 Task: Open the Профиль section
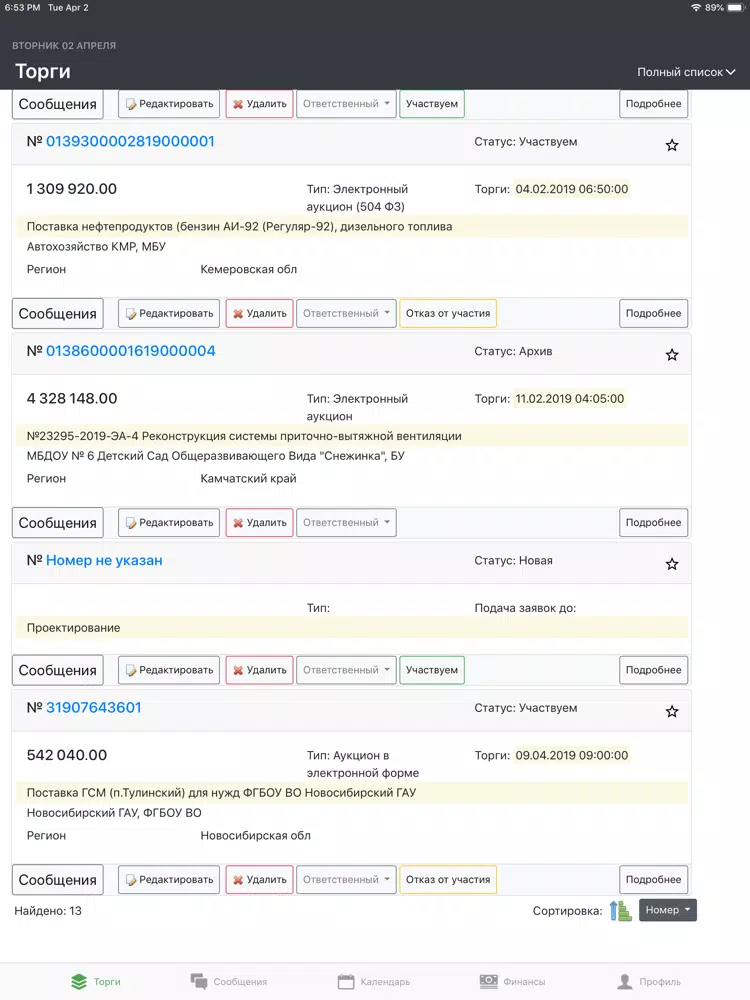[649, 982]
